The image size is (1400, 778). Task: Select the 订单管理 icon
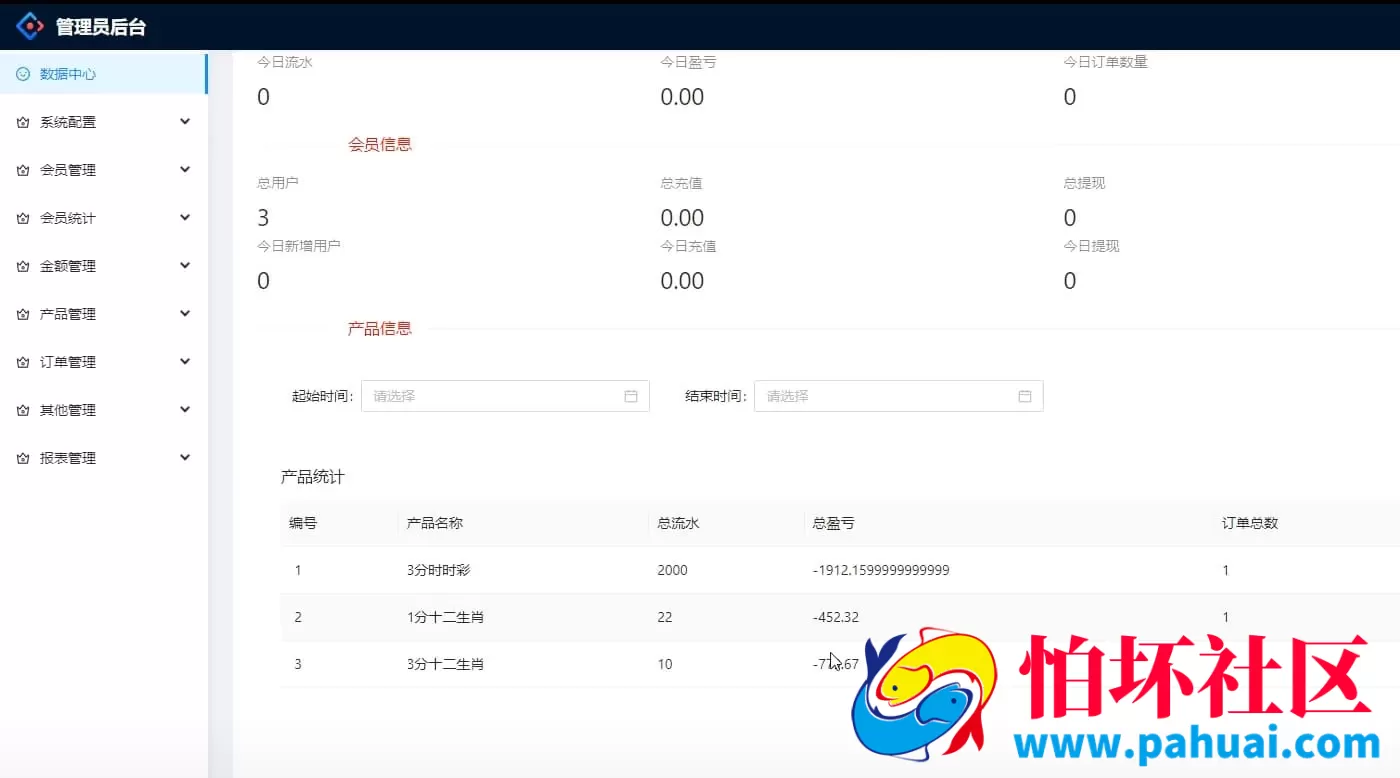[22, 361]
